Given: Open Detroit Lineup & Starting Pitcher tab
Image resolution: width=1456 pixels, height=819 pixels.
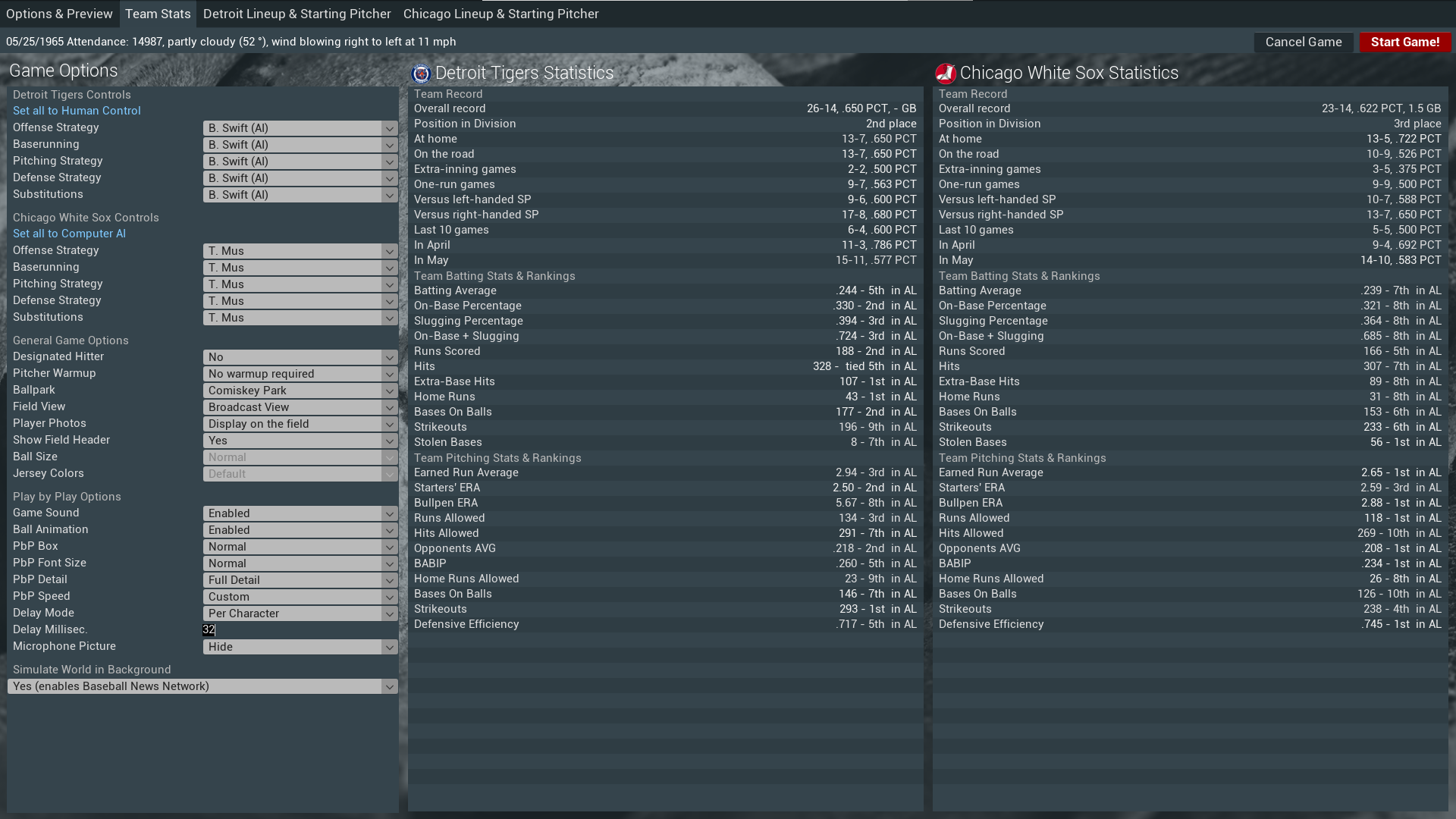Looking at the screenshot, I should 297,14.
